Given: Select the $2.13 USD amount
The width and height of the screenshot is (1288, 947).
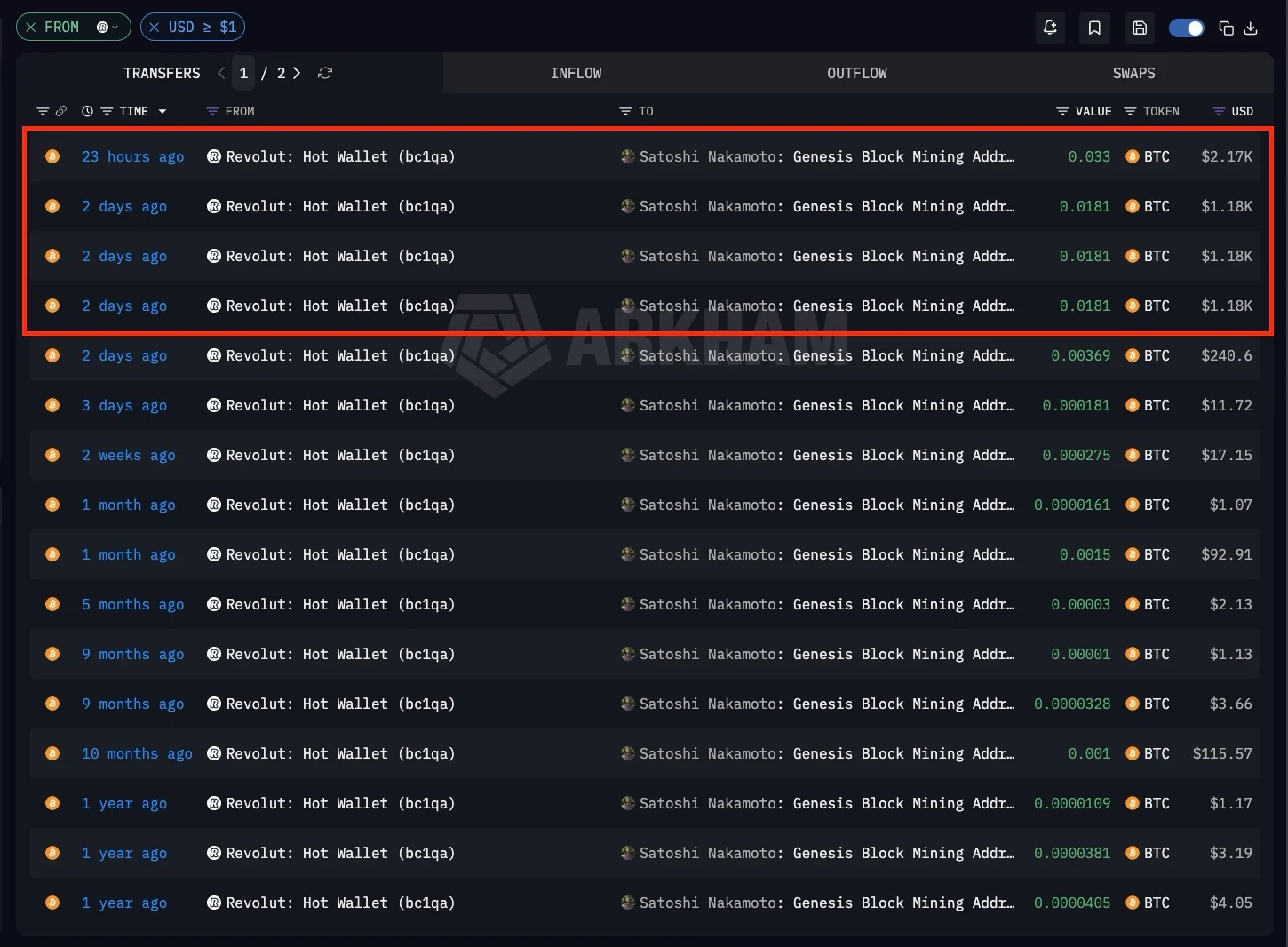Looking at the screenshot, I should [1231, 604].
